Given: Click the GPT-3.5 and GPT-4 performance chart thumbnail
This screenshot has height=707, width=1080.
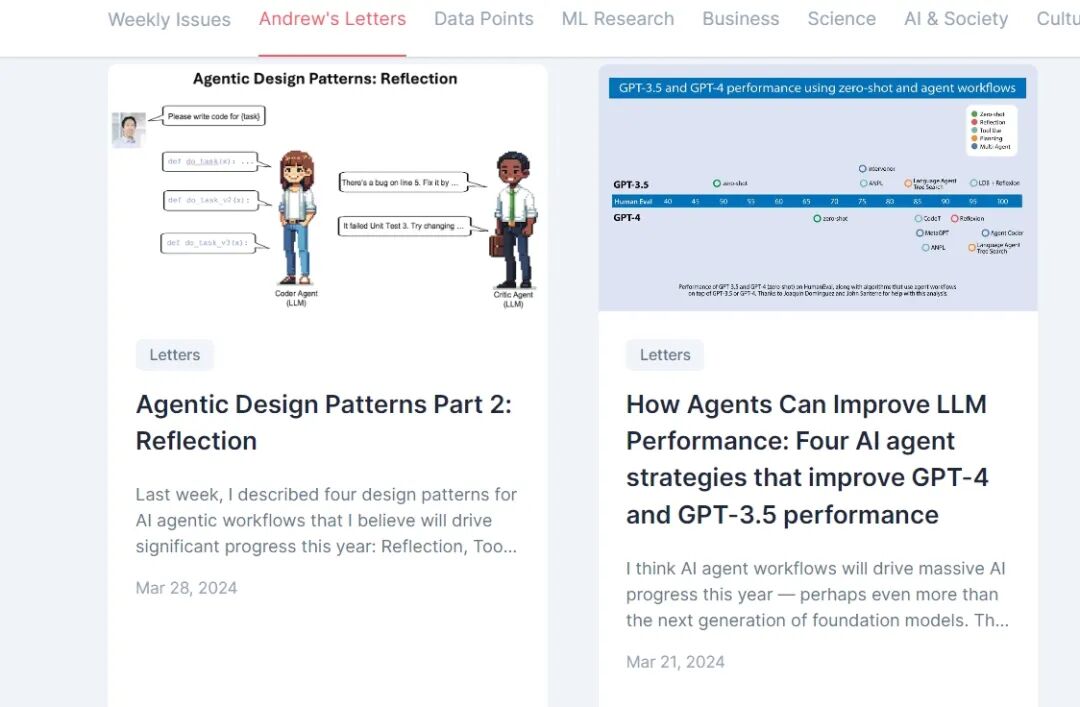Looking at the screenshot, I should click(x=818, y=188).
